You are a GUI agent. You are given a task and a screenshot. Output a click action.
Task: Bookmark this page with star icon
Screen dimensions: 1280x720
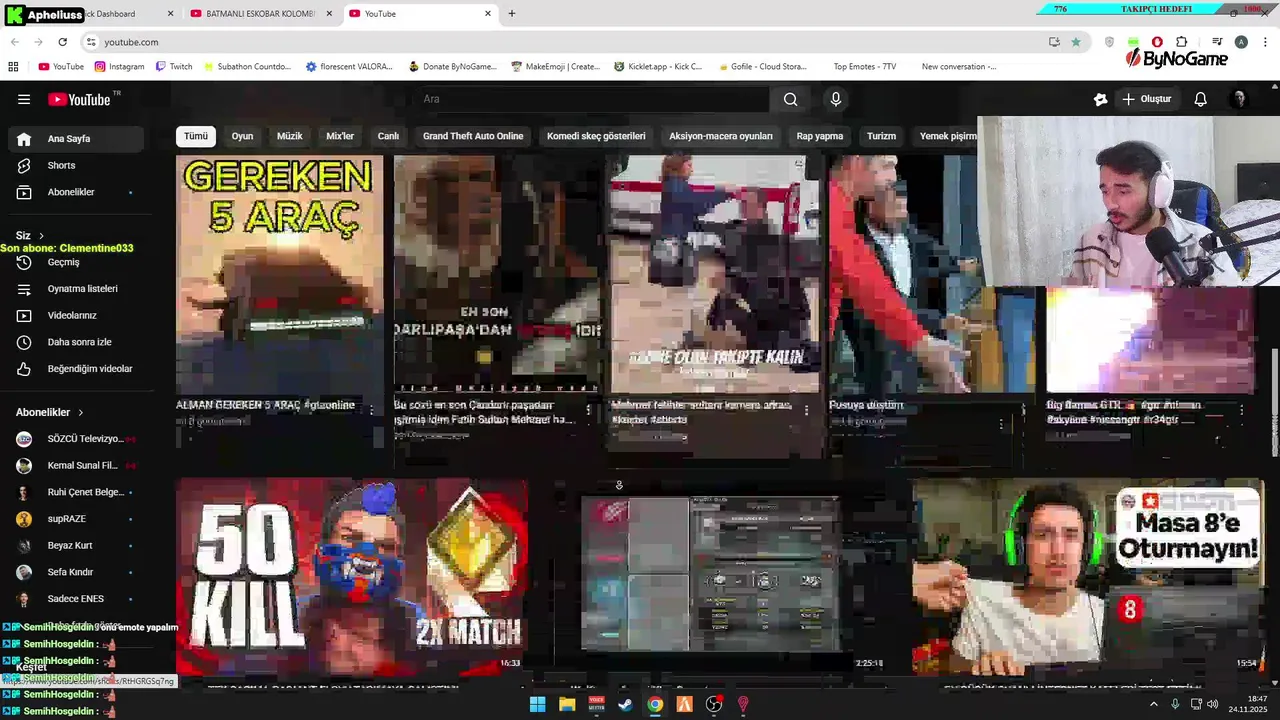(1076, 42)
